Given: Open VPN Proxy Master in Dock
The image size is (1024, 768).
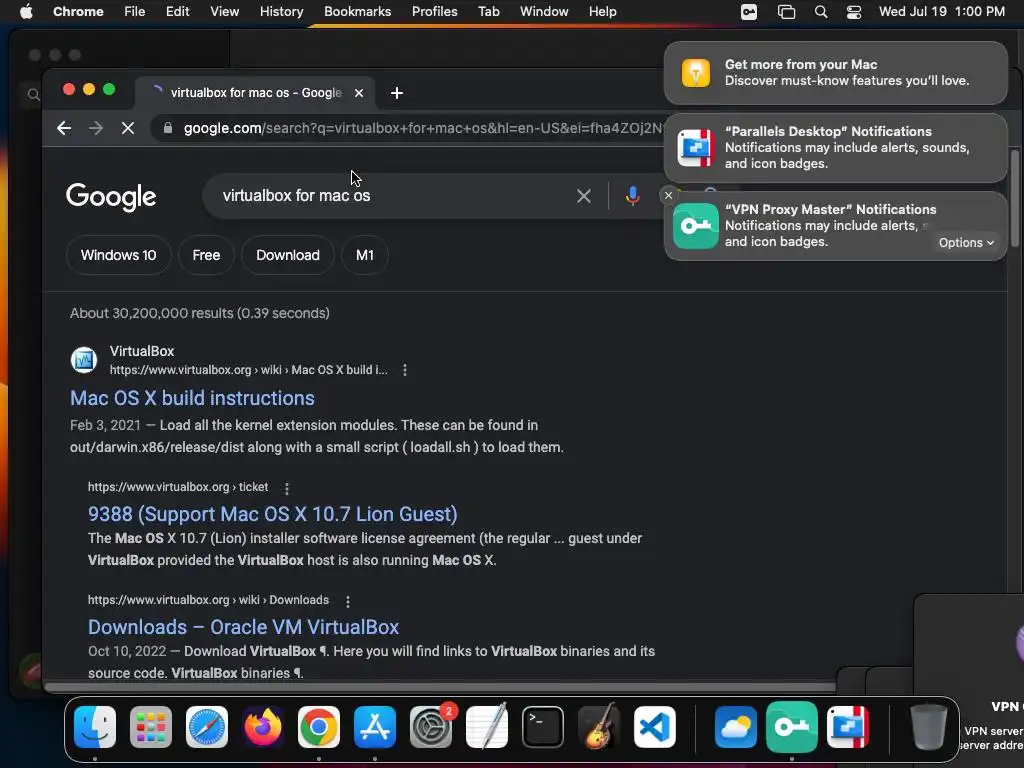Looking at the screenshot, I should (x=792, y=726).
